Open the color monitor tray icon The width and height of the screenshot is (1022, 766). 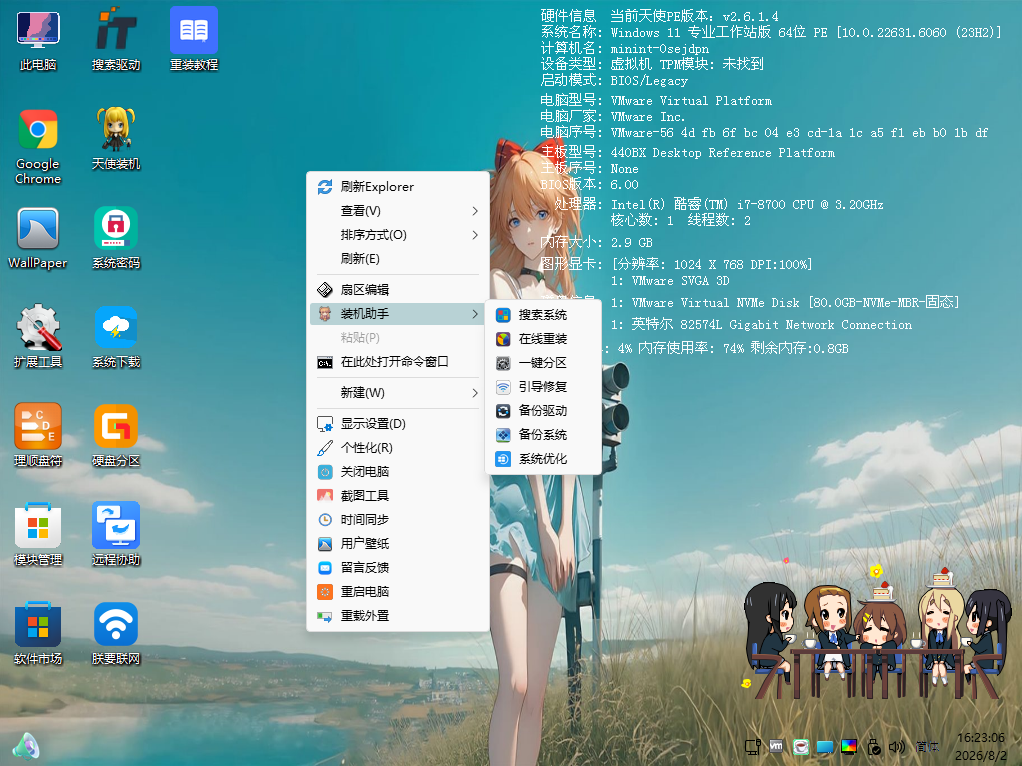(849, 746)
